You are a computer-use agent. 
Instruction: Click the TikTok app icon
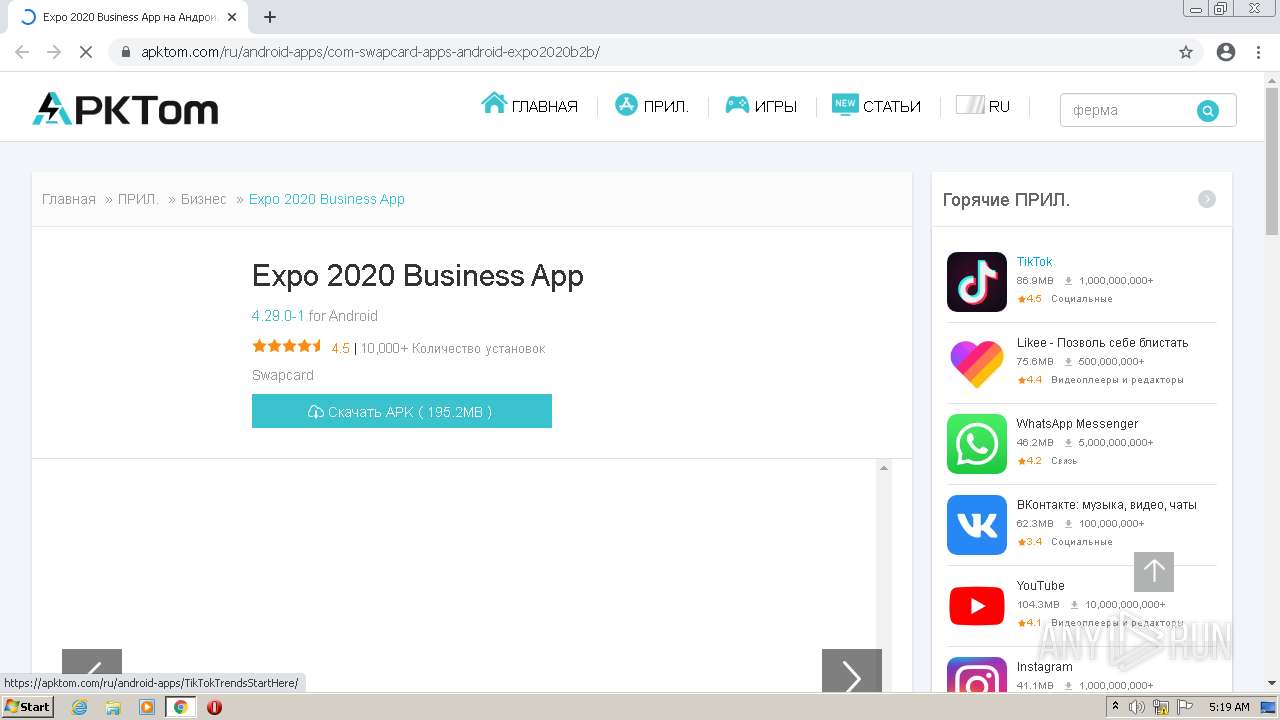[977, 282]
